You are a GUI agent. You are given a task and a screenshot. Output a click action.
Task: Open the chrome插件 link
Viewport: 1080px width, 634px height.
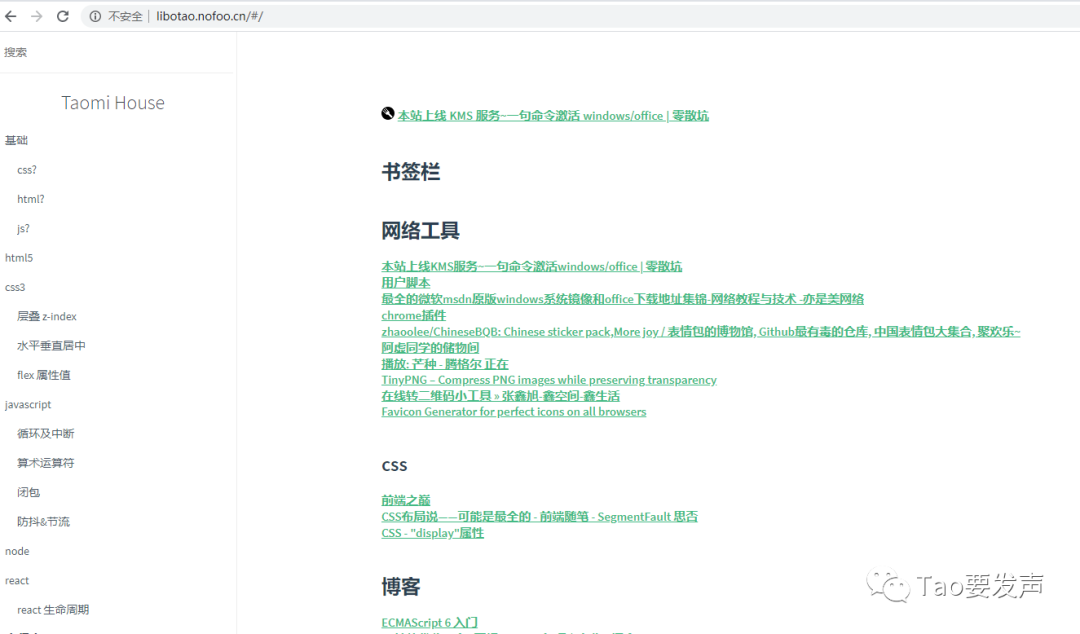tap(414, 316)
